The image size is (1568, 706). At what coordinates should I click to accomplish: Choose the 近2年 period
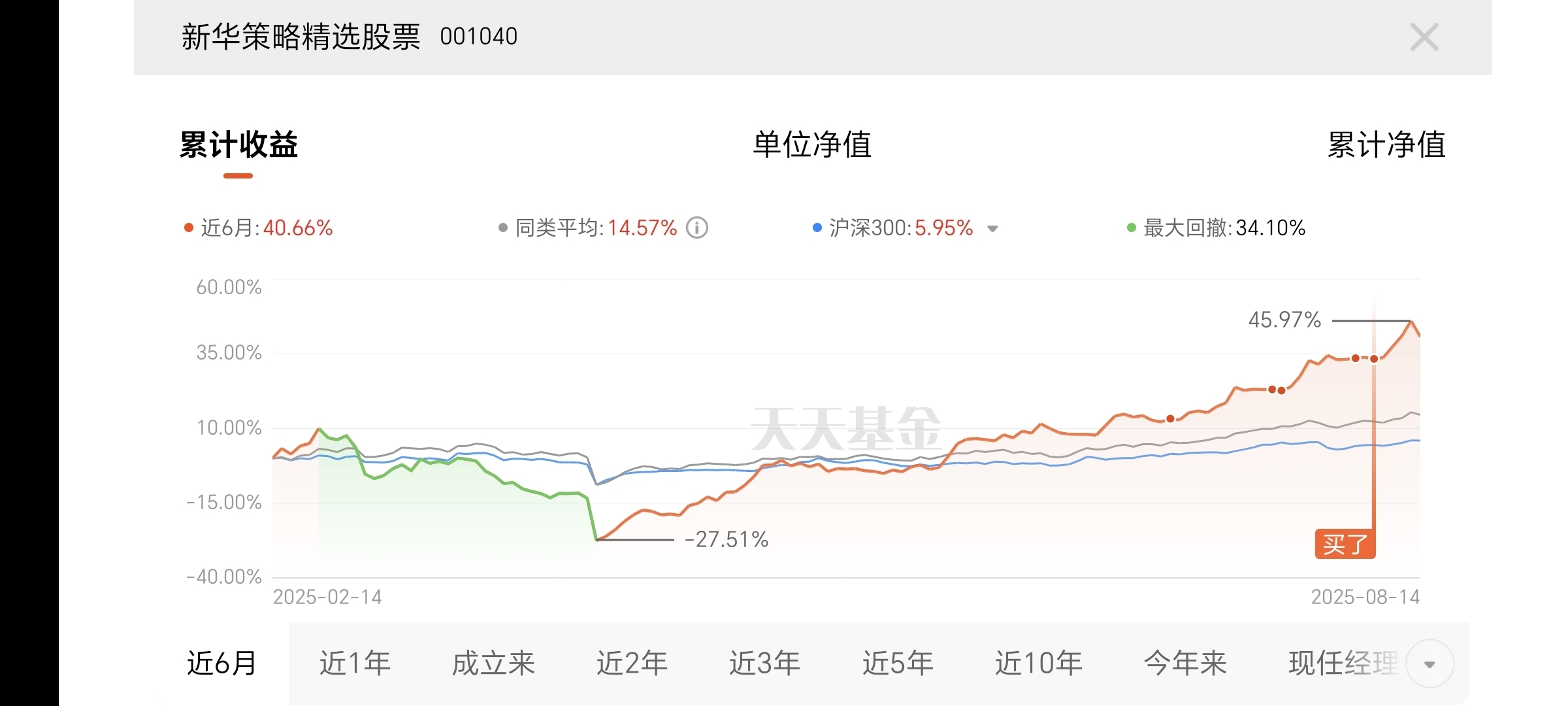pos(632,664)
